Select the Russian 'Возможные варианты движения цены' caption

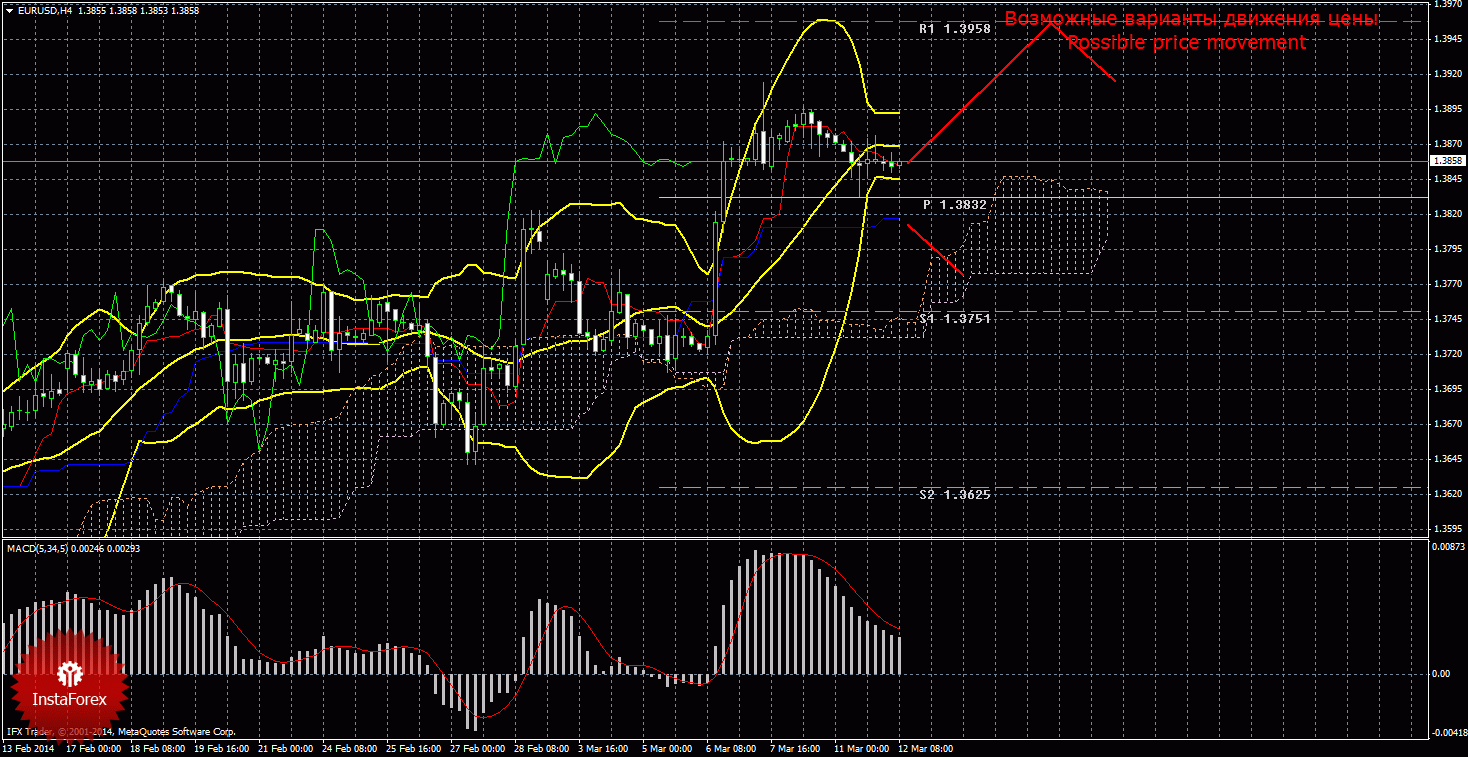tap(1191, 19)
